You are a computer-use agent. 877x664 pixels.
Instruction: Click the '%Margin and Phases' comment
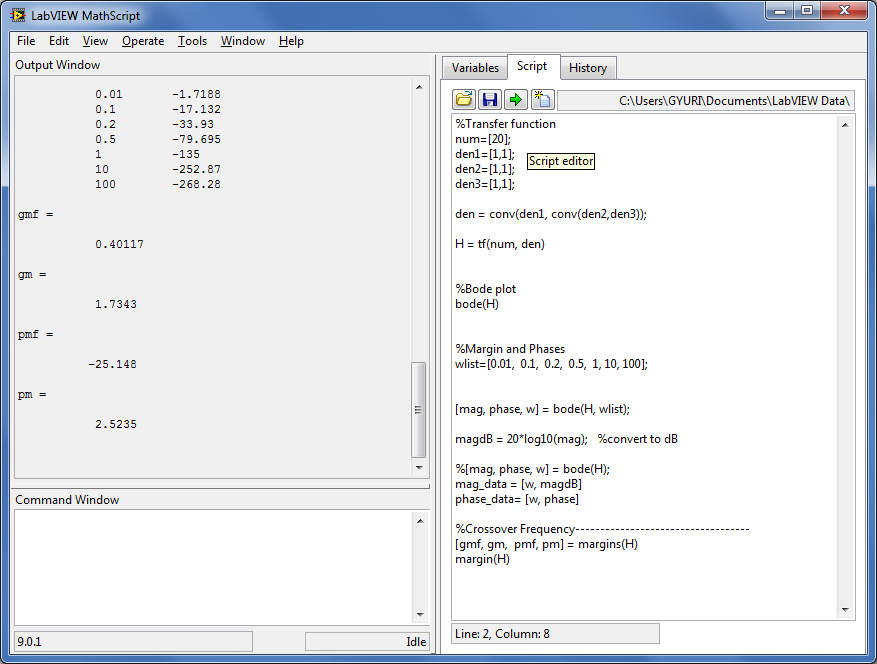point(510,349)
